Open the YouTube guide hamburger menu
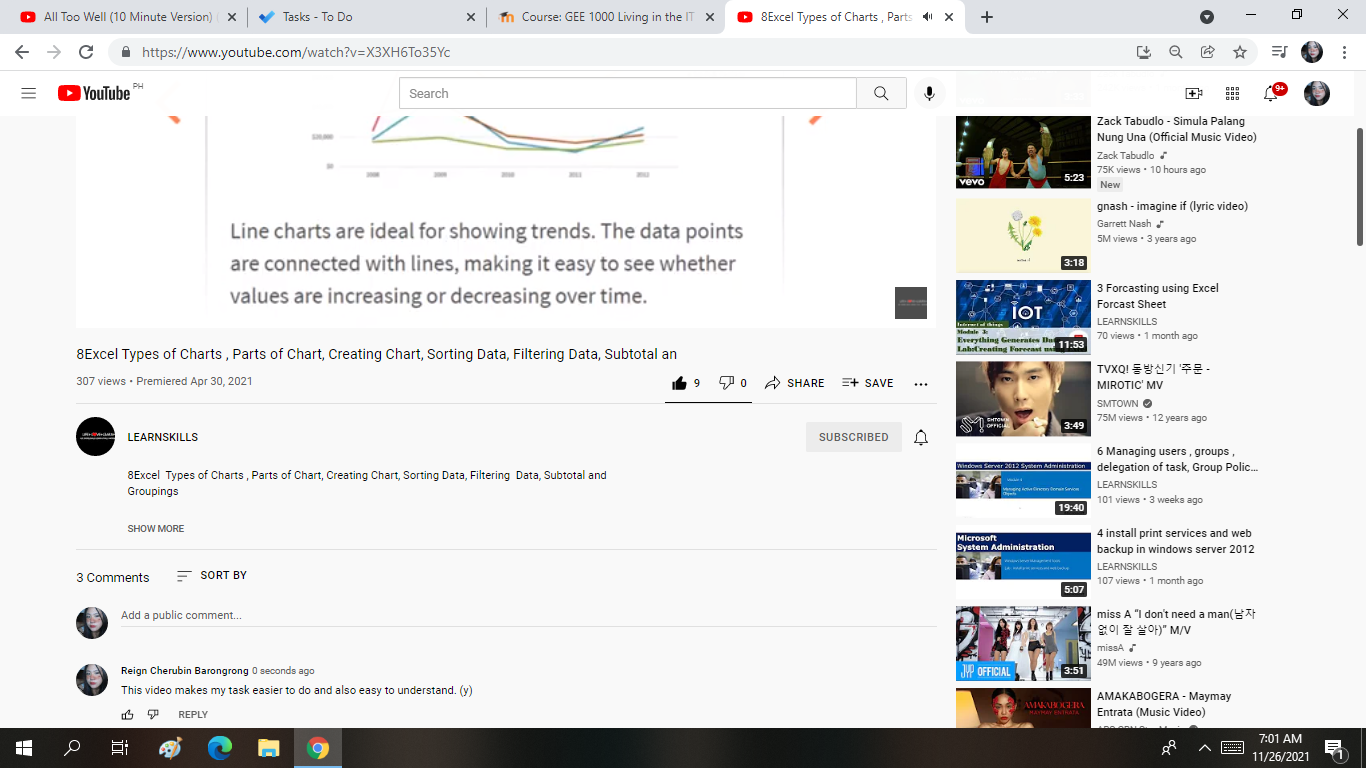The width and height of the screenshot is (1366, 768). pyautogui.click(x=28, y=93)
